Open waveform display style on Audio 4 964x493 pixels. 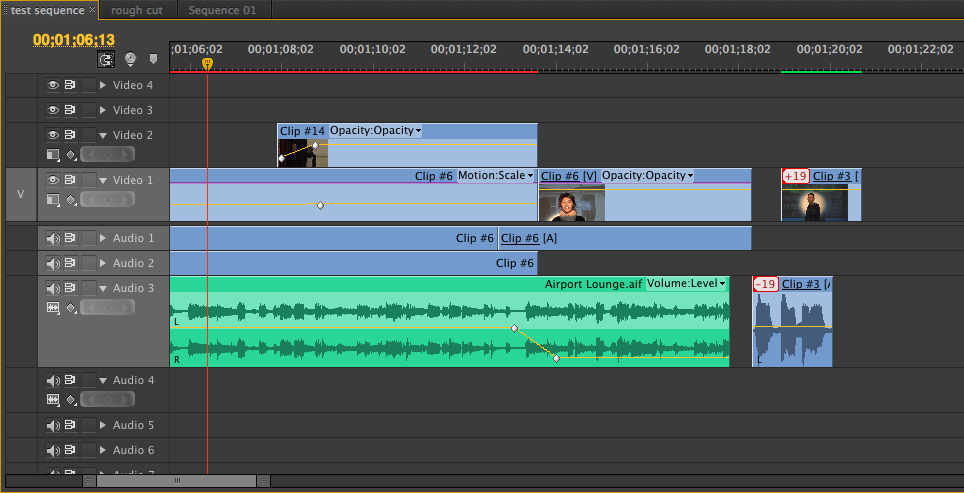(53, 400)
